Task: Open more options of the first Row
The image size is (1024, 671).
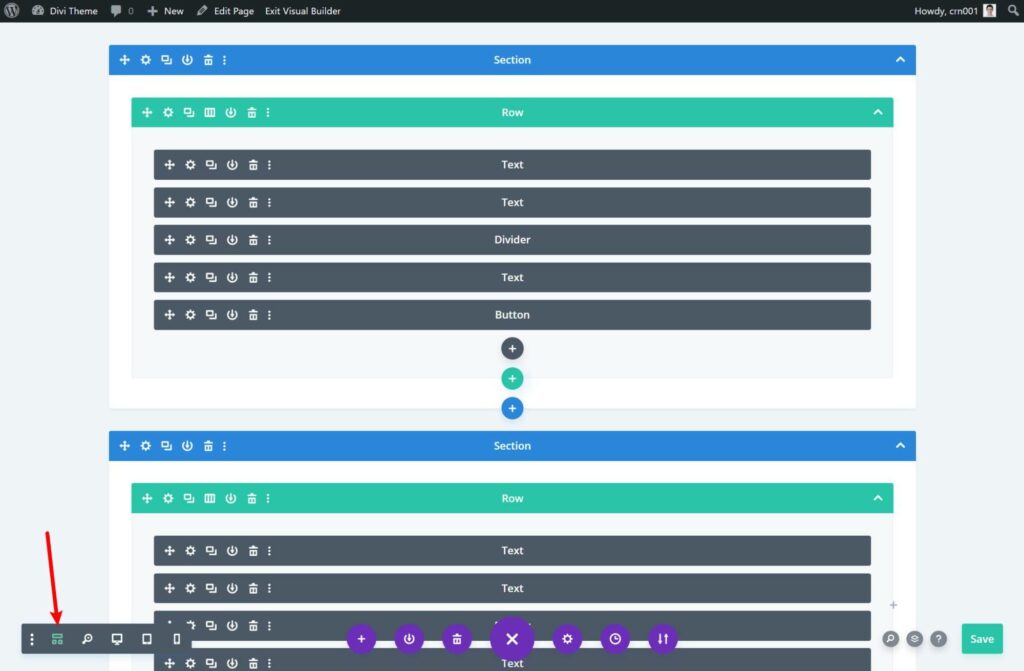Action: click(x=268, y=112)
